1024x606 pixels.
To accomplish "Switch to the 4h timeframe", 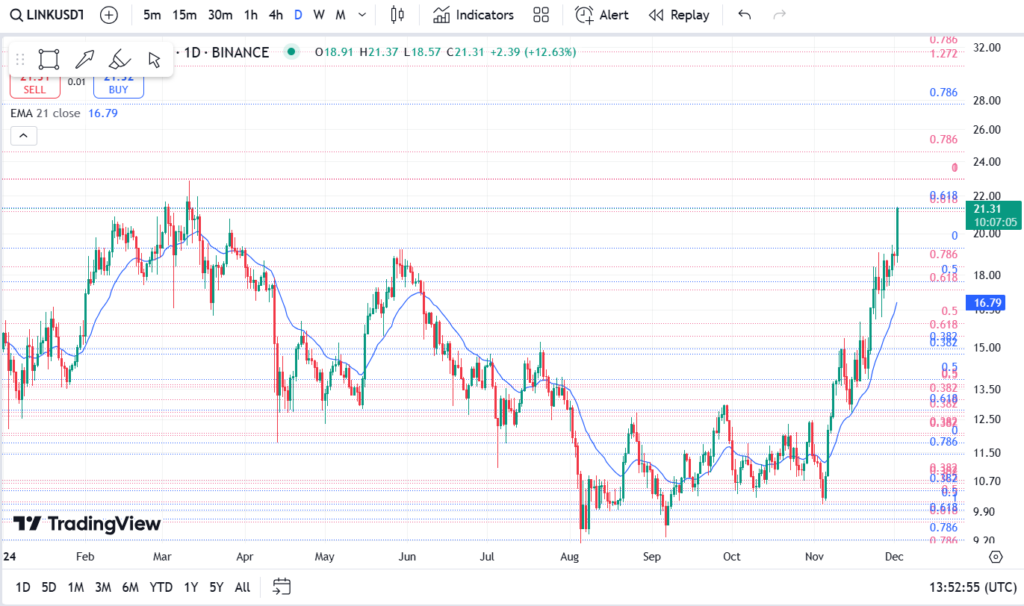I will point(276,15).
